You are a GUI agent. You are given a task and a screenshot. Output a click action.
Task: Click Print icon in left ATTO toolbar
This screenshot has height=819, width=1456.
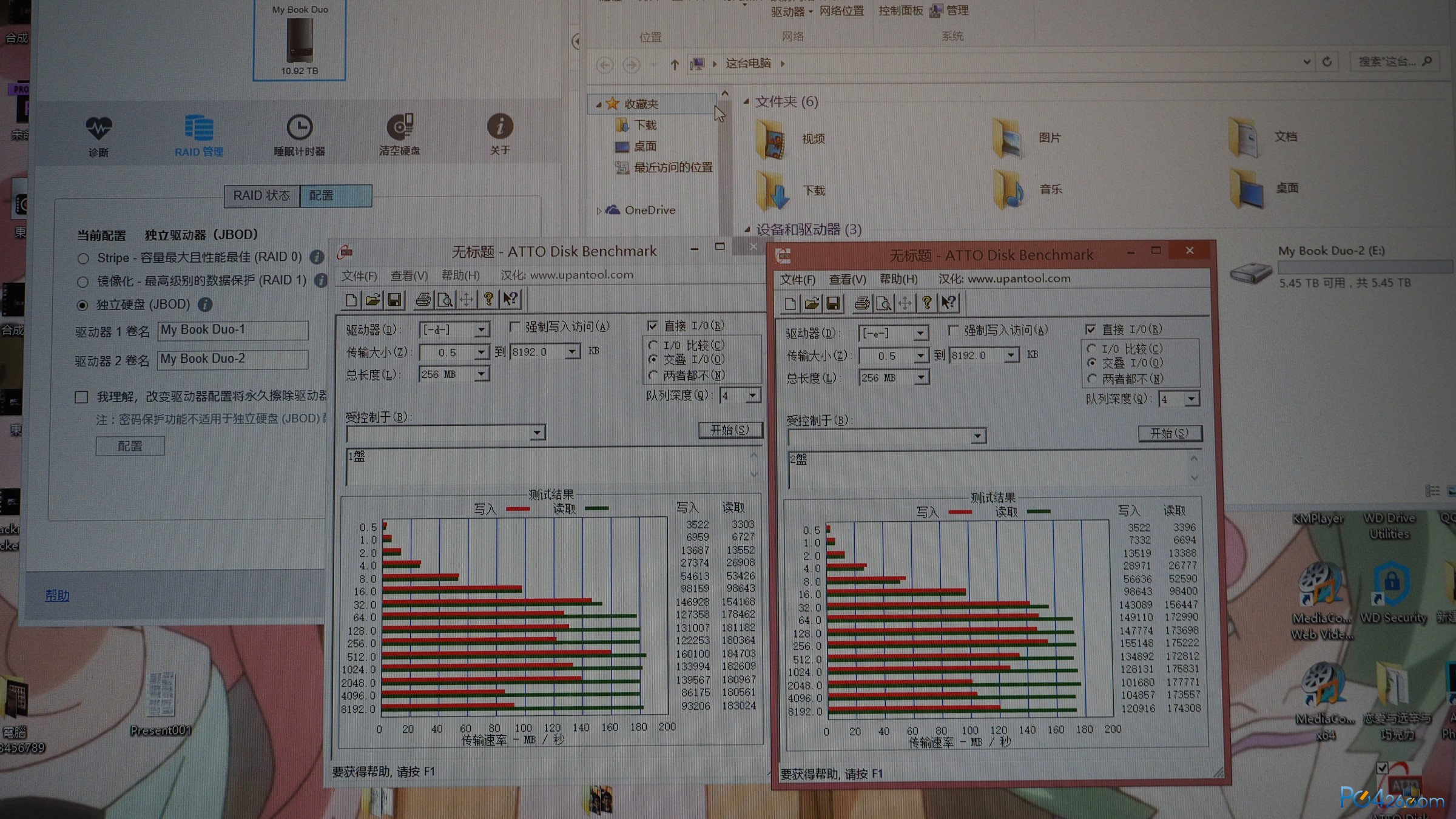click(423, 300)
